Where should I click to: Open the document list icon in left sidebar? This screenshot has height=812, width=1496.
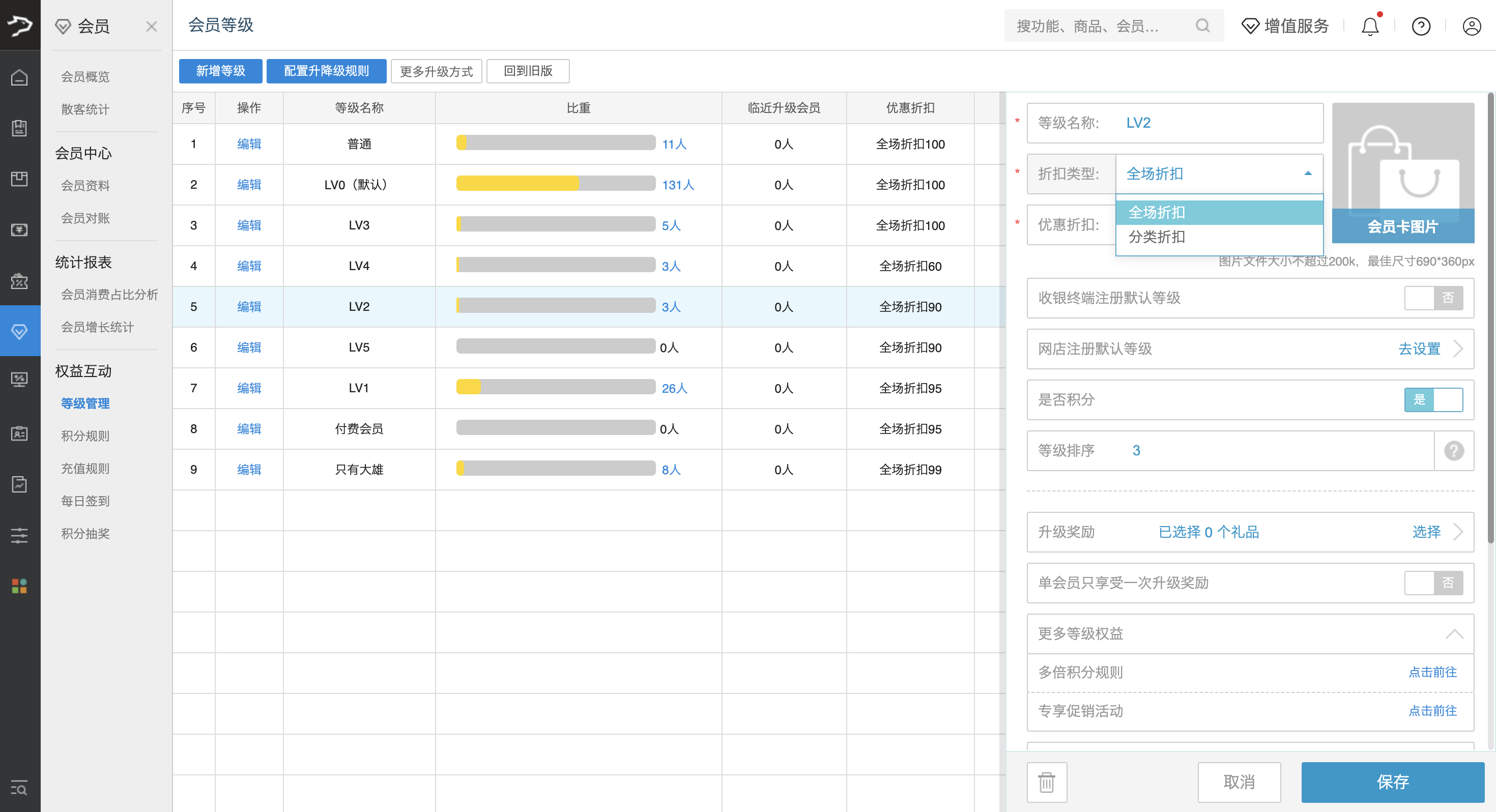[20, 128]
